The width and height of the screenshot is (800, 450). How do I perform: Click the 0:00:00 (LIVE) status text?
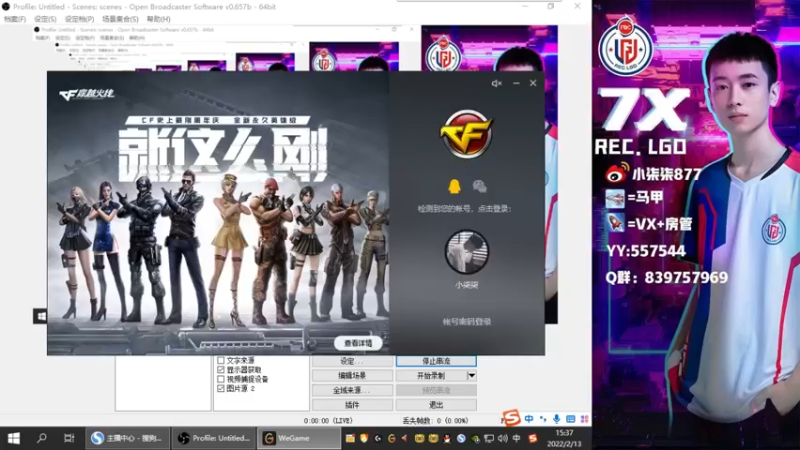point(328,420)
